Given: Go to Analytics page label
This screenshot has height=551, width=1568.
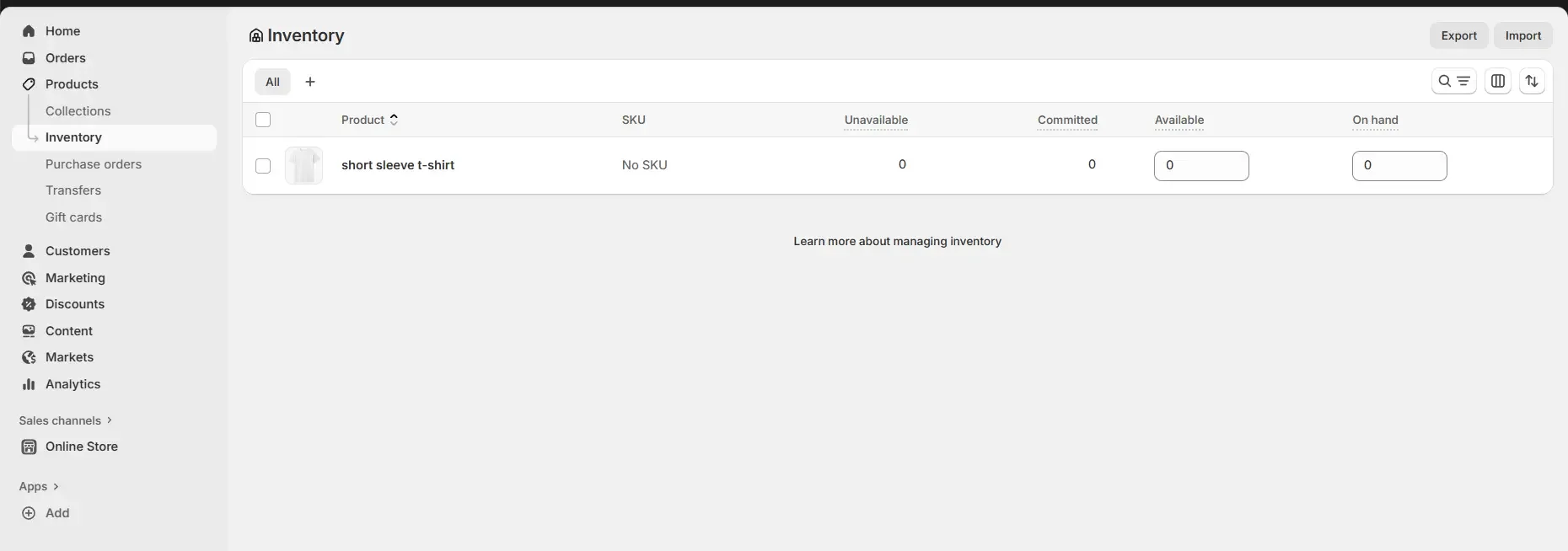Looking at the screenshot, I should coord(72,384).
